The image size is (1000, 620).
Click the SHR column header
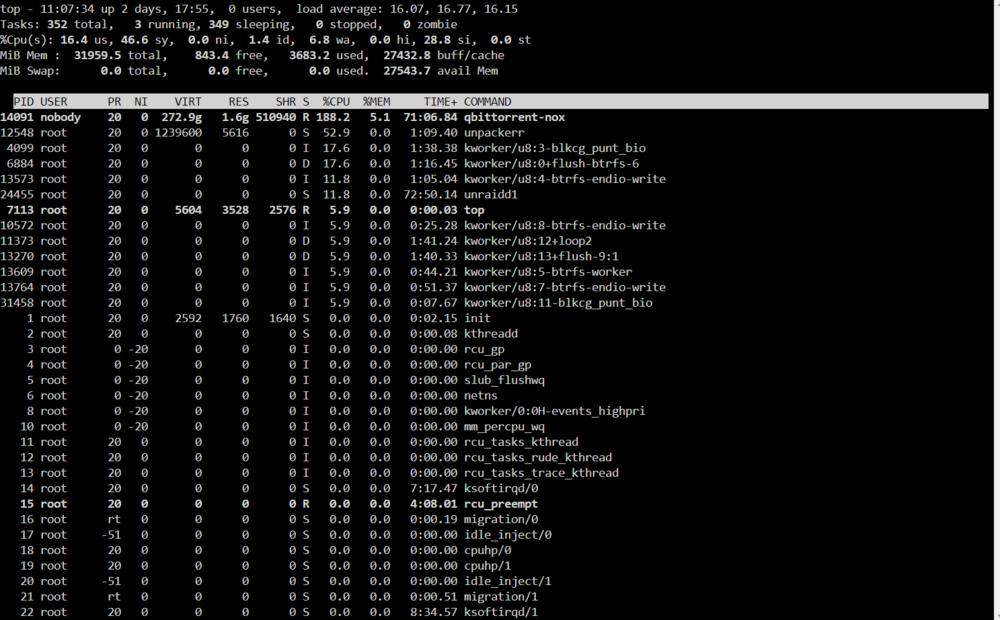click(286, 101)
